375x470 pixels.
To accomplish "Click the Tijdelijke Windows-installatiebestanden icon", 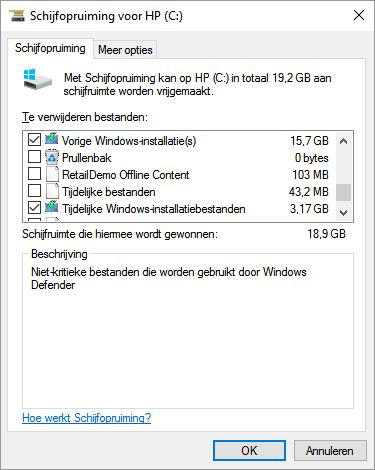I will pyautogui.click(x=52, y=208).
